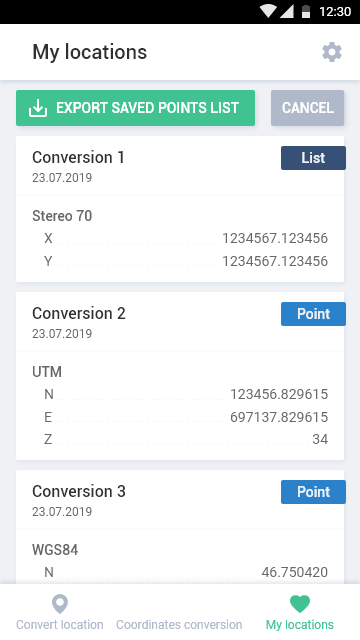Tap the Point badge on Conversion 2
360x640 pixels.
tap(313, 314)
